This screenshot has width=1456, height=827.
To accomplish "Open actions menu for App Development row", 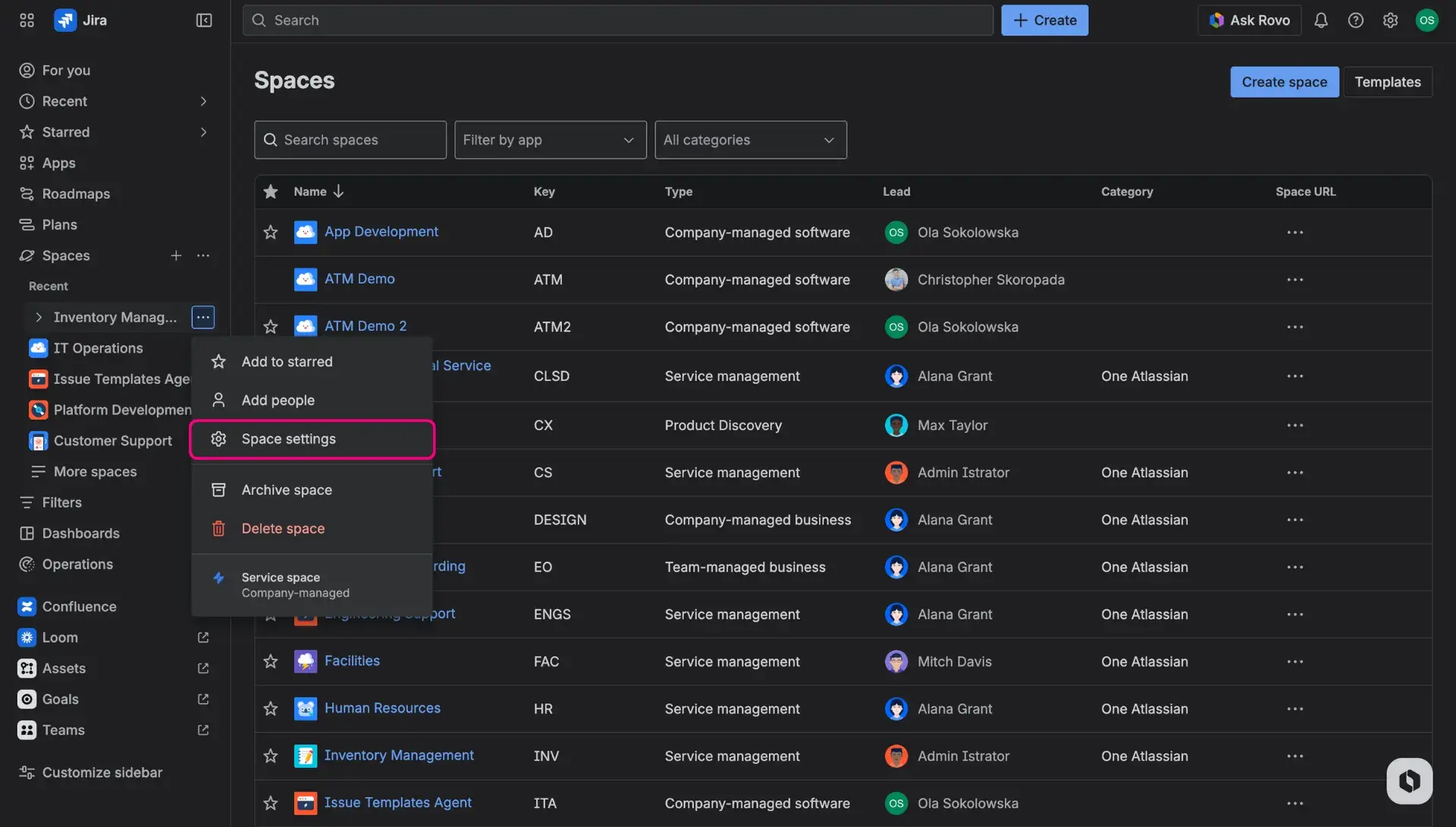I will tap(1294, 232).
